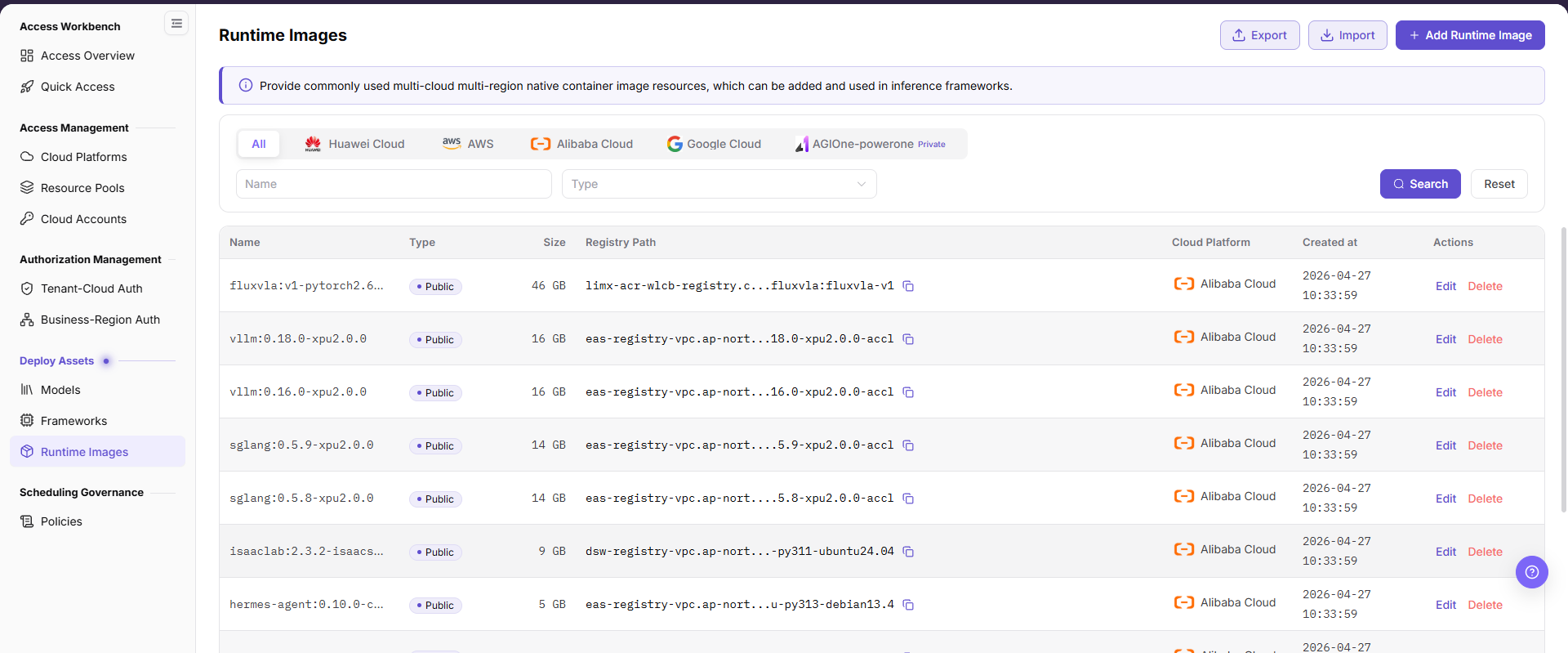Open Tenant-Cloud Auth page
Screen dimensions: 1568x653
coord(98,288)
